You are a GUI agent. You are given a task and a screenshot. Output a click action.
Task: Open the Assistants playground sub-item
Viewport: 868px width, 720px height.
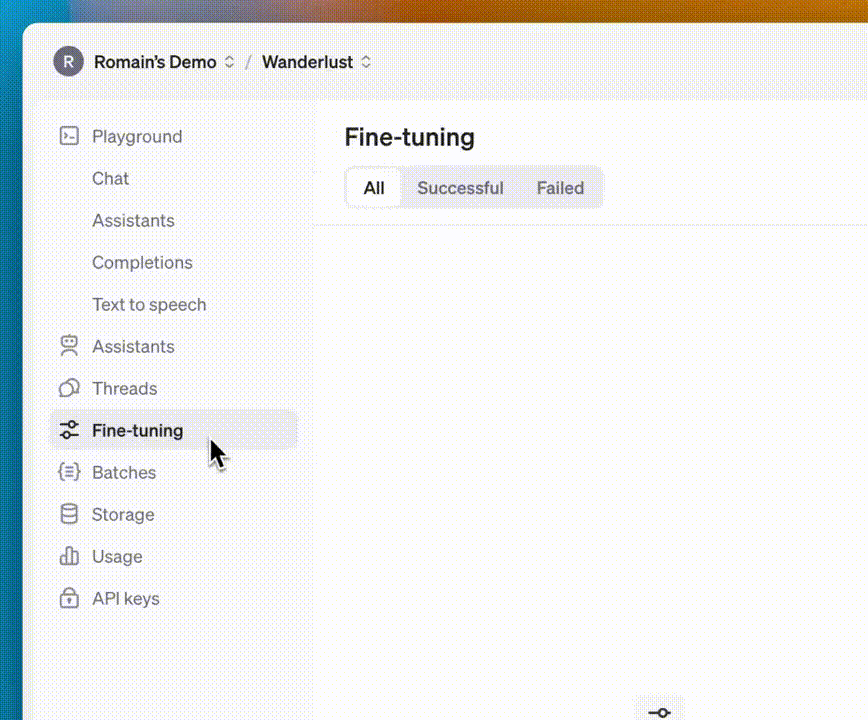(133, 220)
